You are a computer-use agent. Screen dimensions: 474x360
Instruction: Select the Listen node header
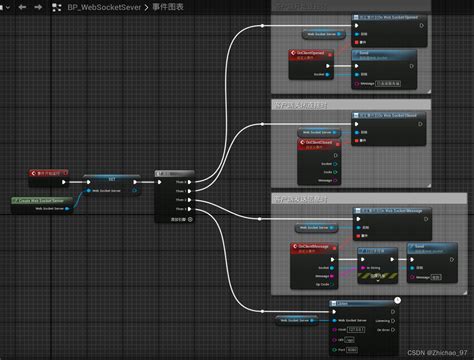click(364, 304)
